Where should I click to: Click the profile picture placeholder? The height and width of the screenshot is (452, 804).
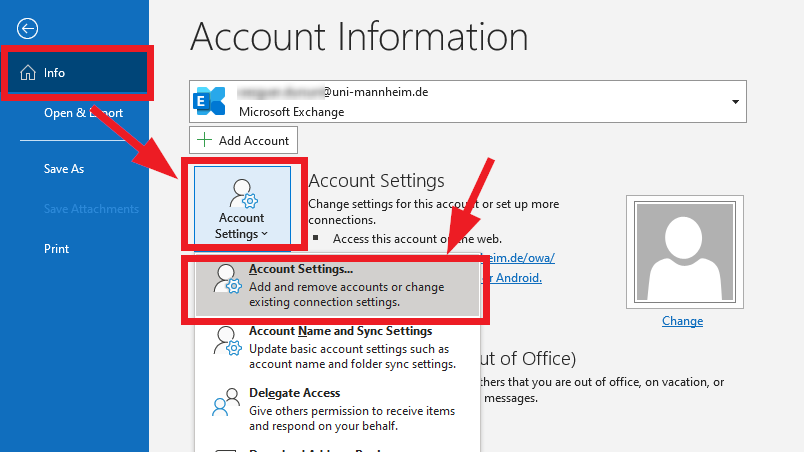[x=685, y=252]
